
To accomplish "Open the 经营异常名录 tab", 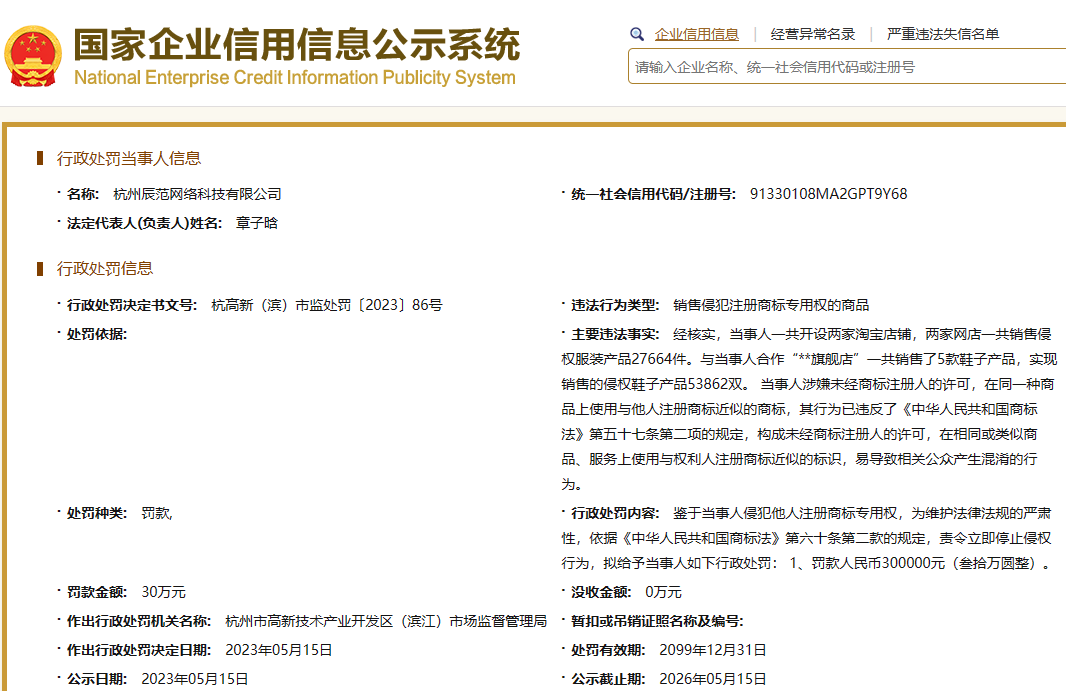I will click(x=812, y=34).
